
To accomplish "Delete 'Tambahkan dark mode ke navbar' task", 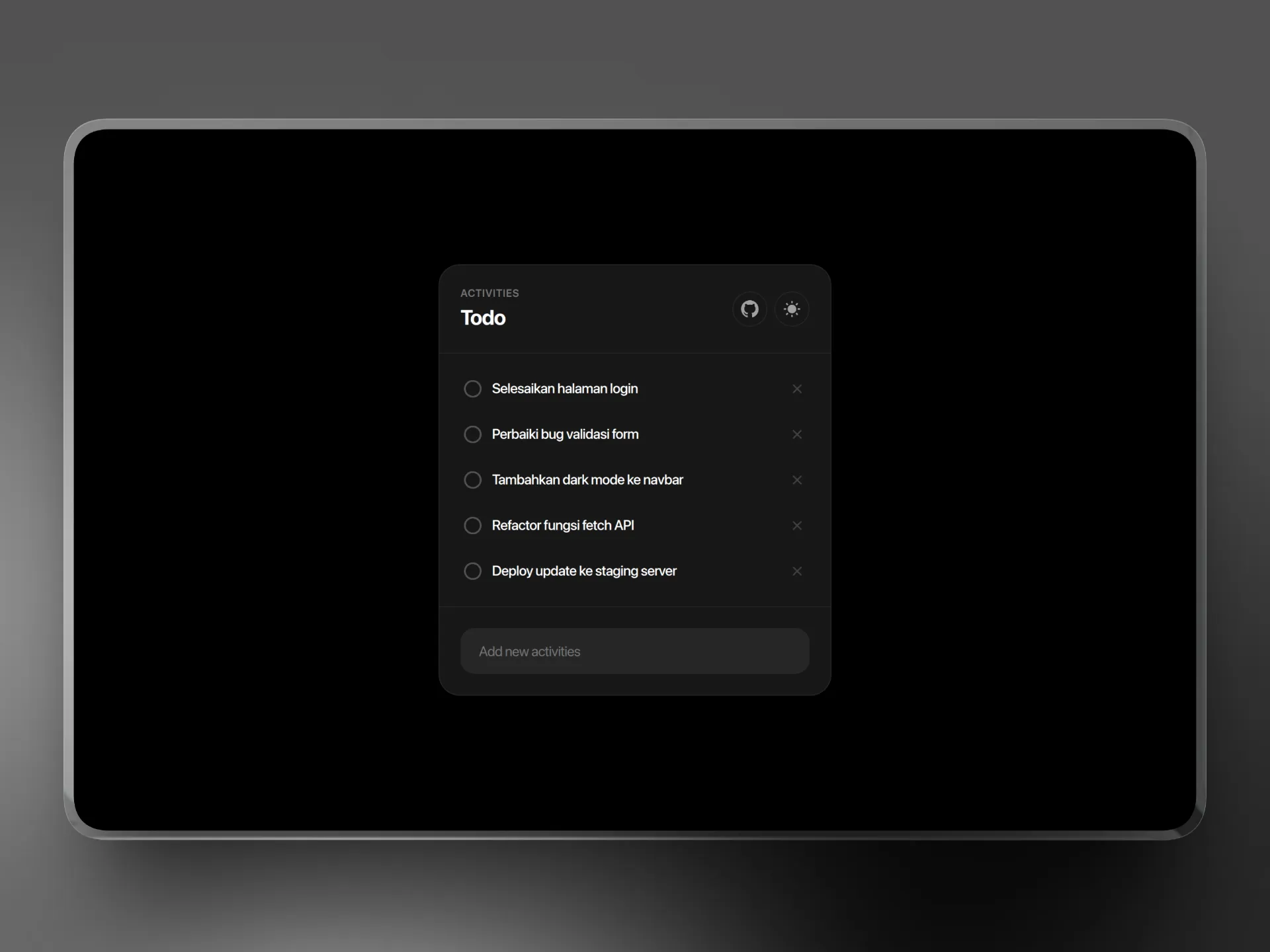I will coord(797,480).
